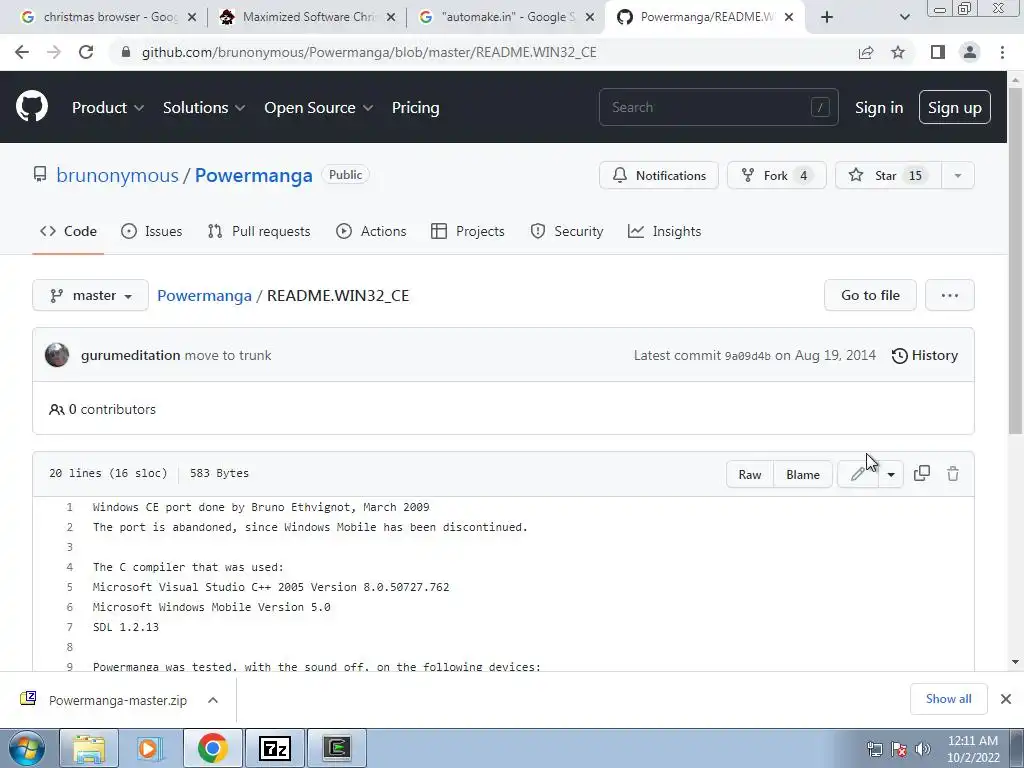Click the edit file pencil icon
1024x768 pixels.
point(858,475)
